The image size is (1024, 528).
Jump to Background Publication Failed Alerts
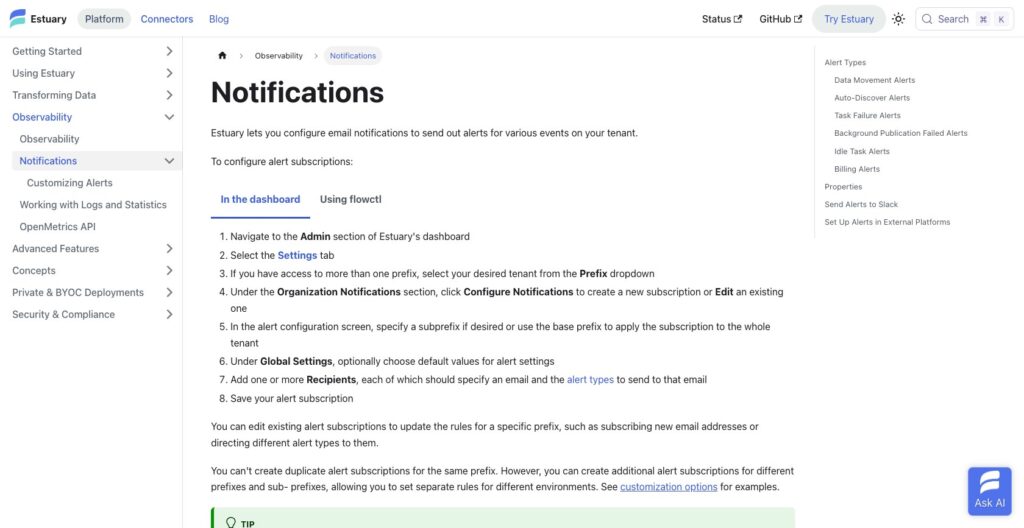(901, 133)
